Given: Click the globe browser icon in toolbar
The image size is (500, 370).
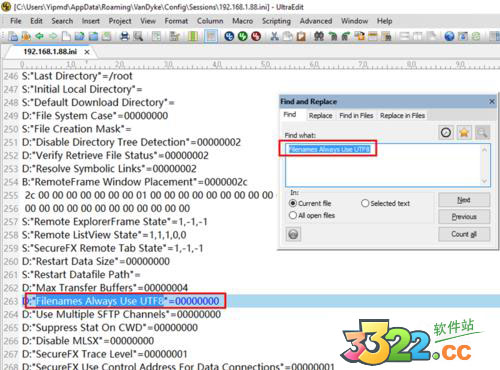Looking at the screenshot, I should (x=449, y=36).
